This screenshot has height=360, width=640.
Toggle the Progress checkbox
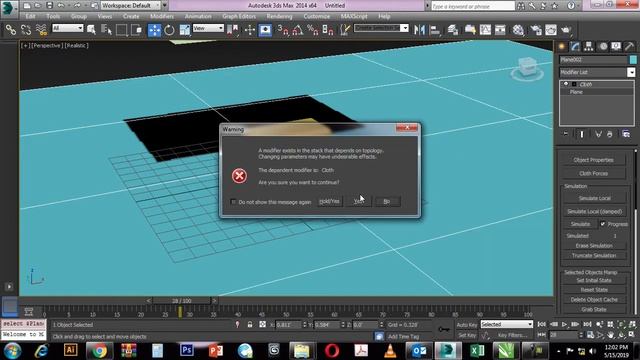click(602, 224)
